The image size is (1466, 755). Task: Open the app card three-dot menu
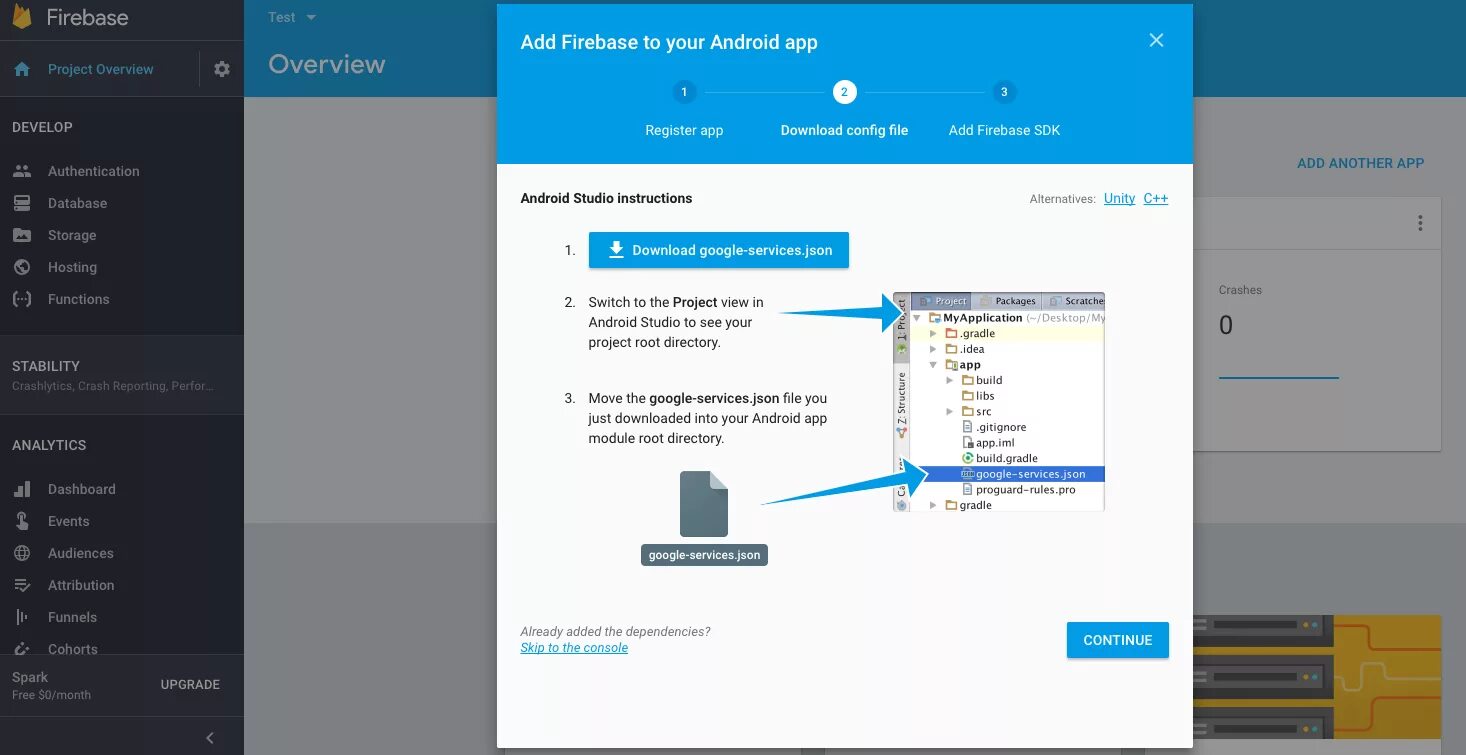point(1420,223)
